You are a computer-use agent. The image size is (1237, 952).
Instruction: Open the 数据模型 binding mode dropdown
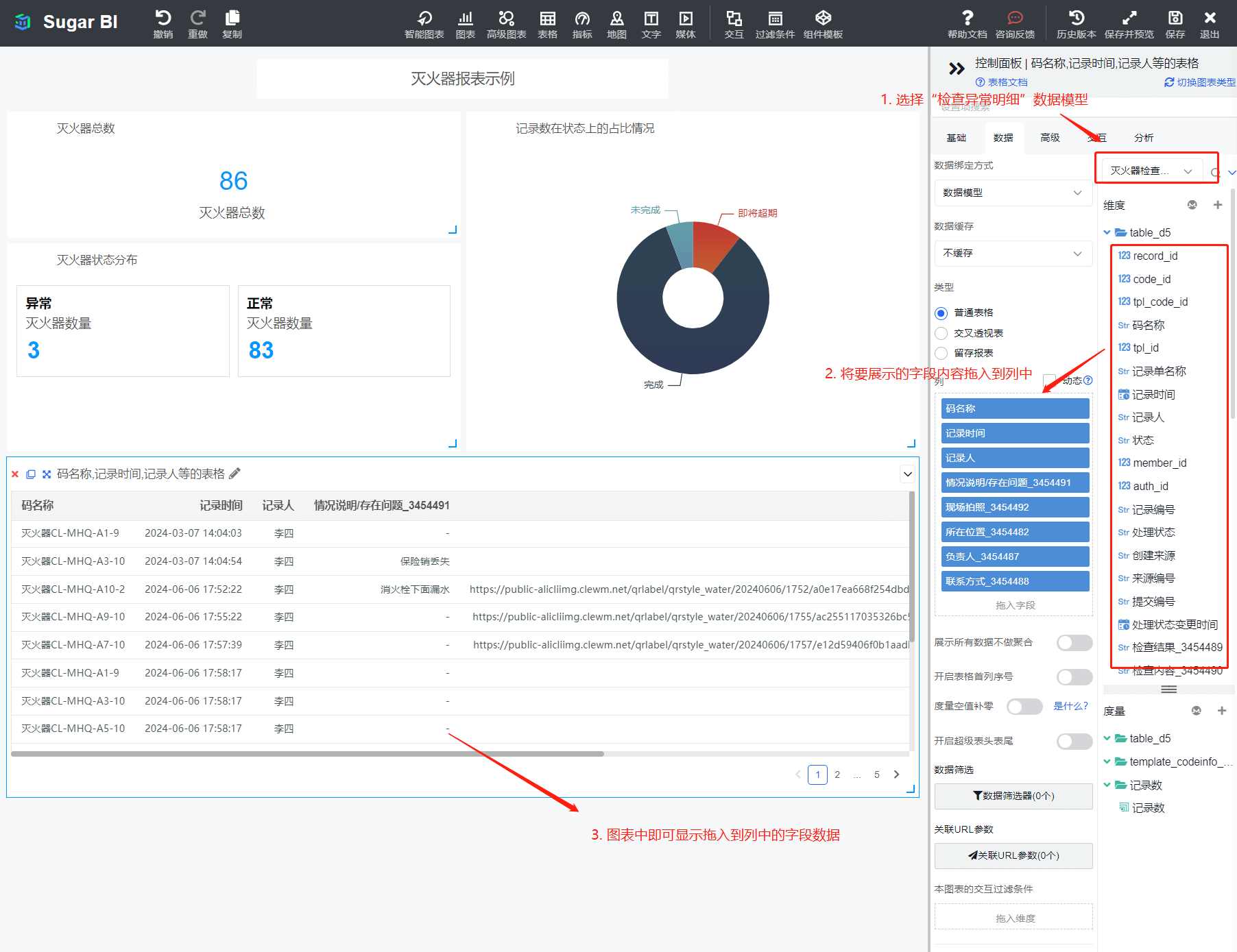[1013, 193]
